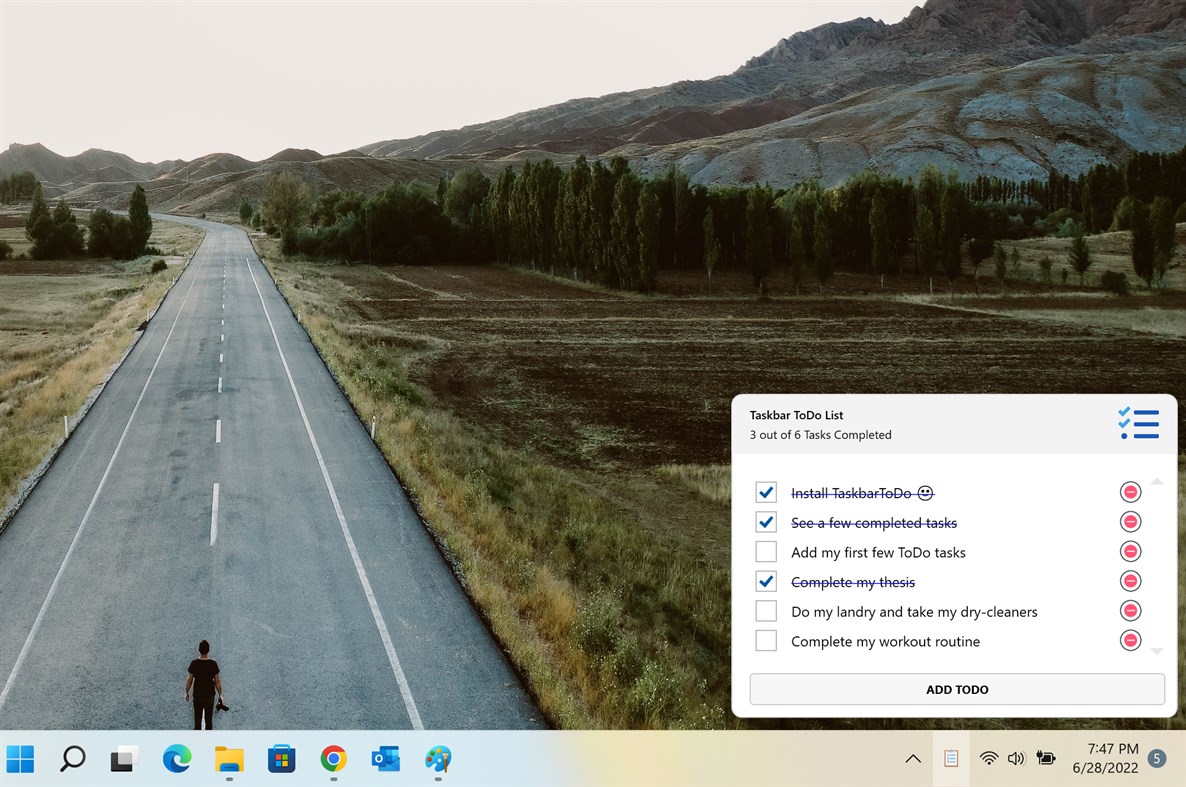Open the Microsoft Store

pos(281,759)
